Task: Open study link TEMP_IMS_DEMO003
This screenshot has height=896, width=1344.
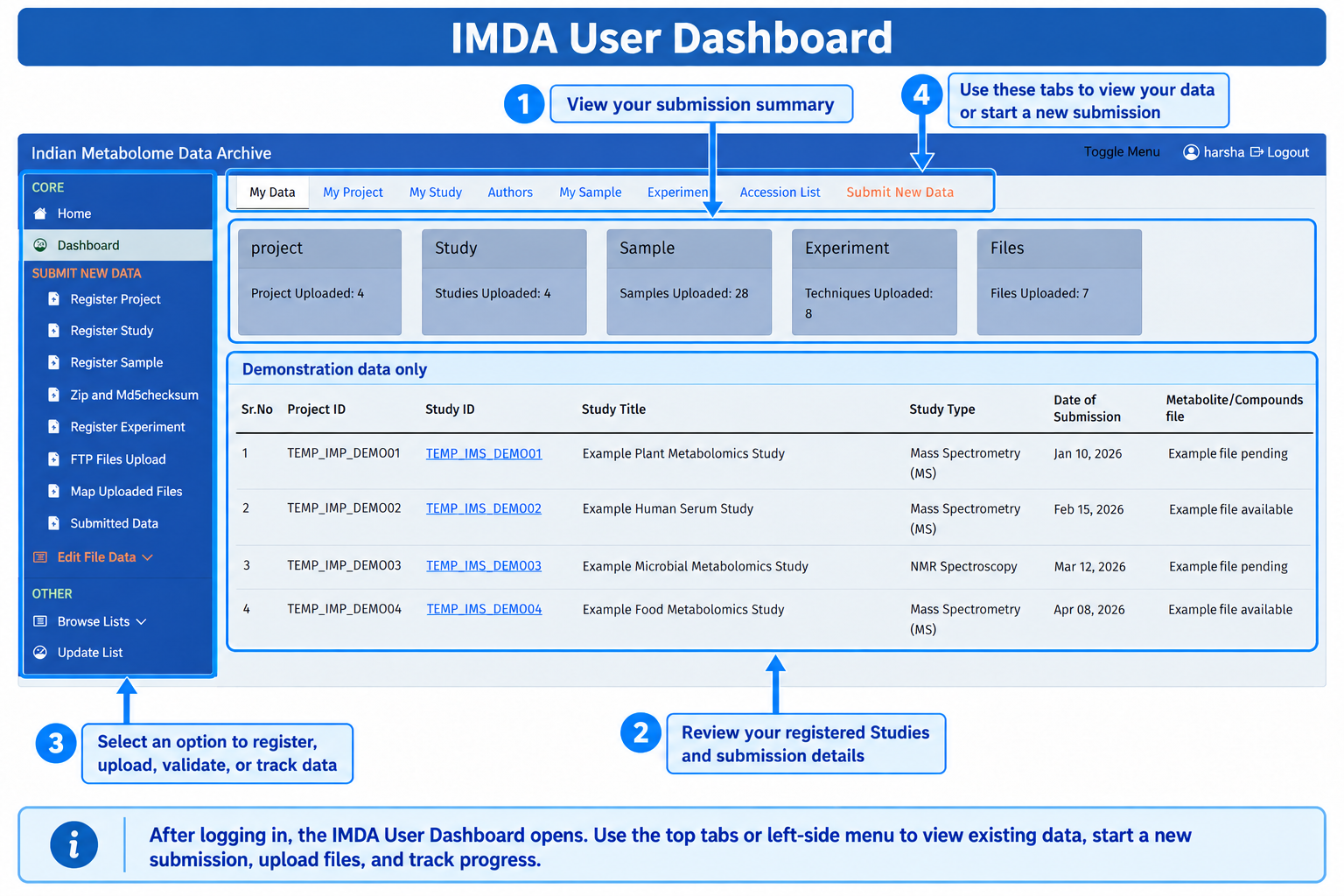Action: (484, 566)
